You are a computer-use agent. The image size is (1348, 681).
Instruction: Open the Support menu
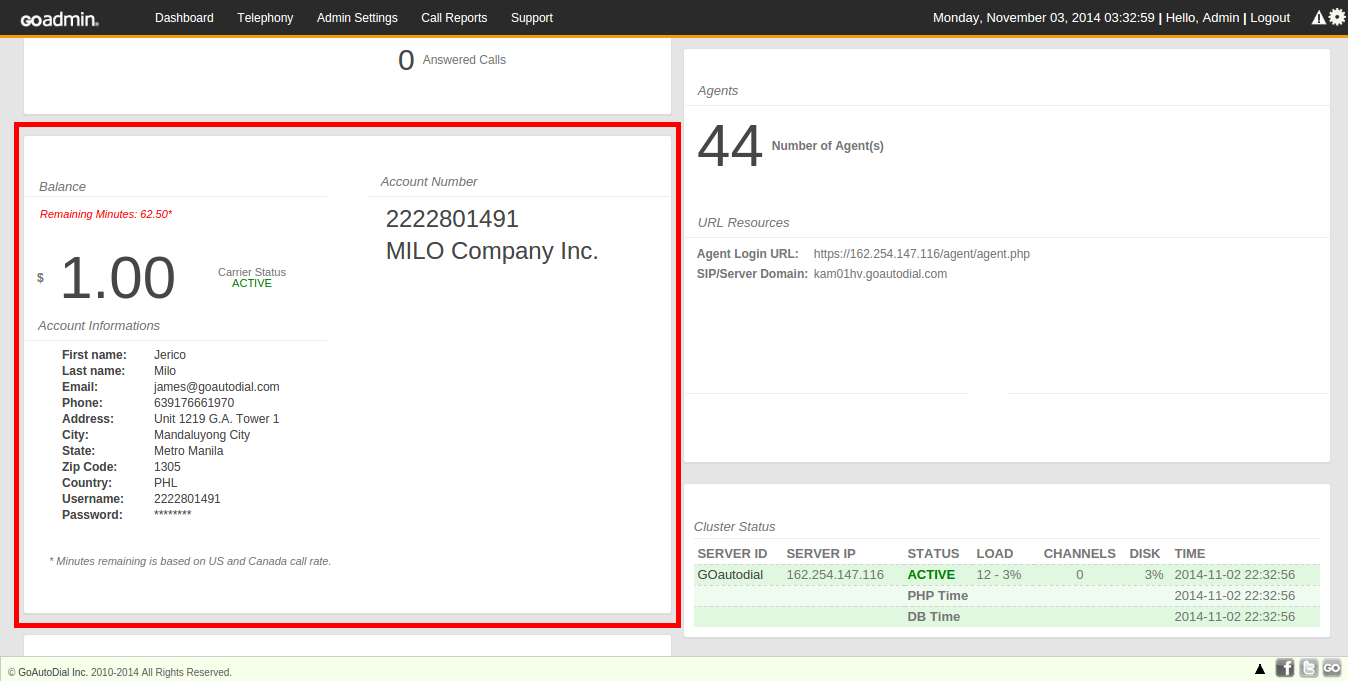tap(532, 18)
